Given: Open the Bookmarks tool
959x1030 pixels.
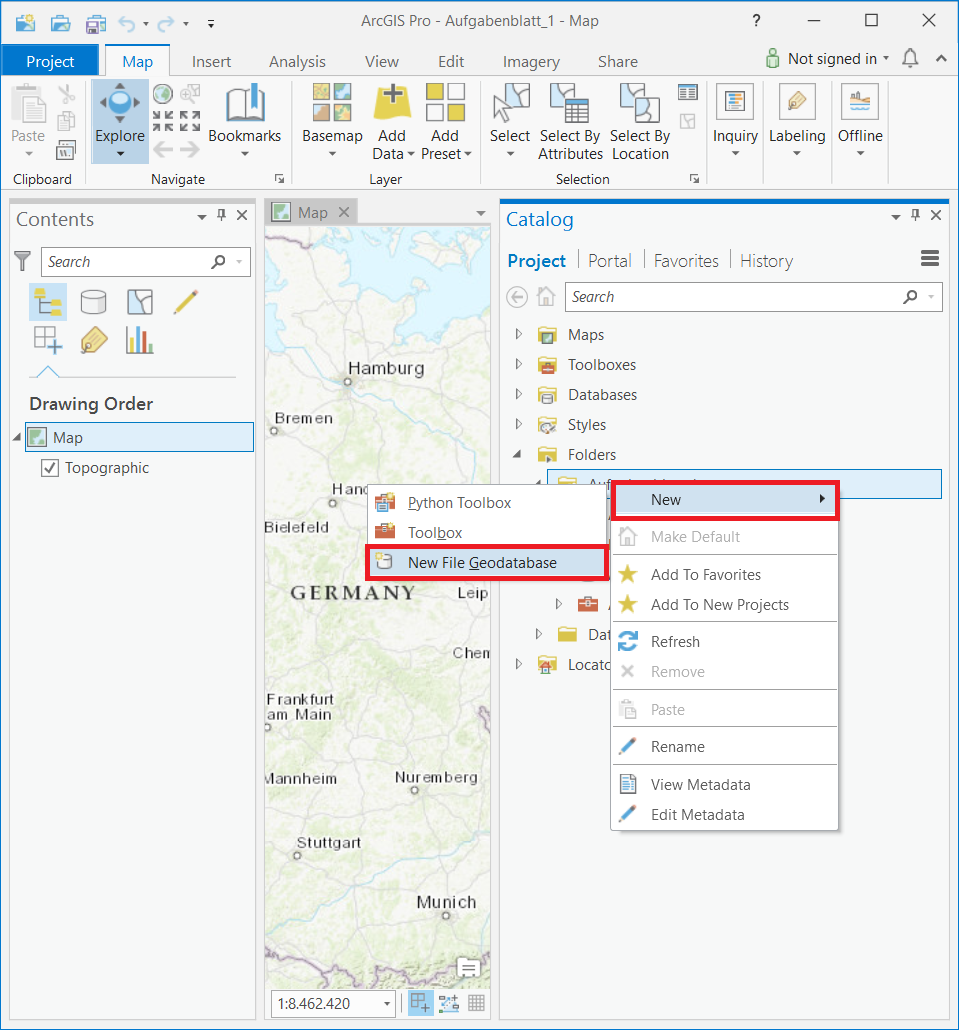Looking at the screenshot, I should (244, 109).
